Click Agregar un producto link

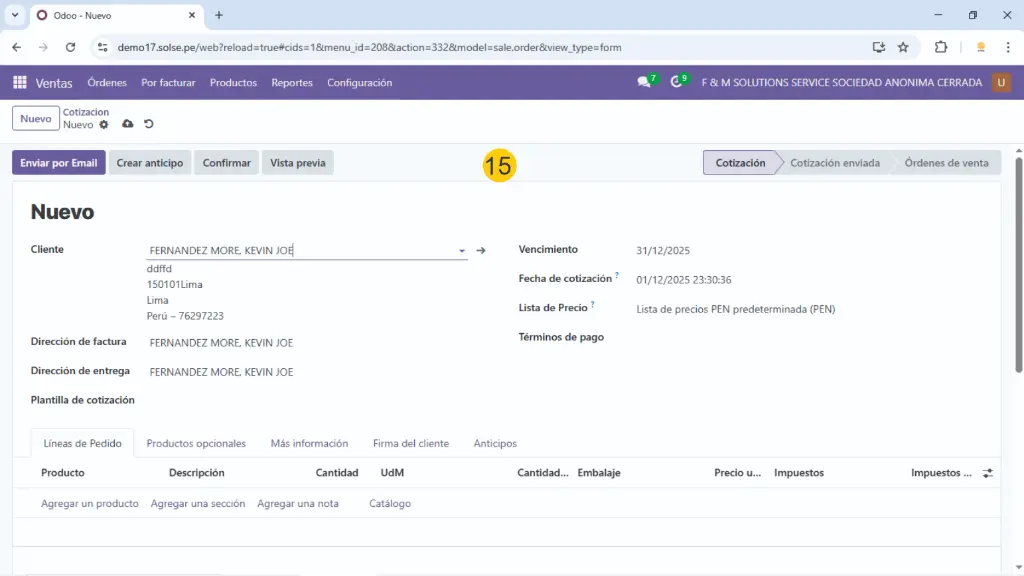point(90,504)
